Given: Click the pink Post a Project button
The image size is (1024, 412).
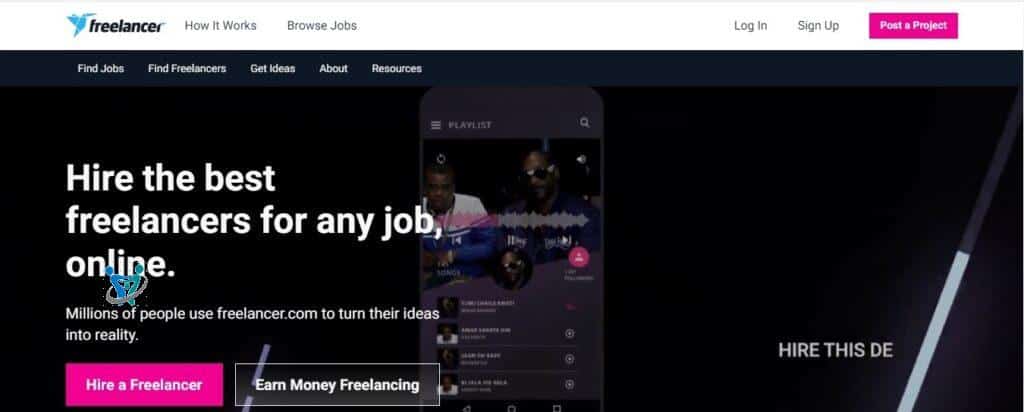Looking at the screenshot, I should [913, 25].
